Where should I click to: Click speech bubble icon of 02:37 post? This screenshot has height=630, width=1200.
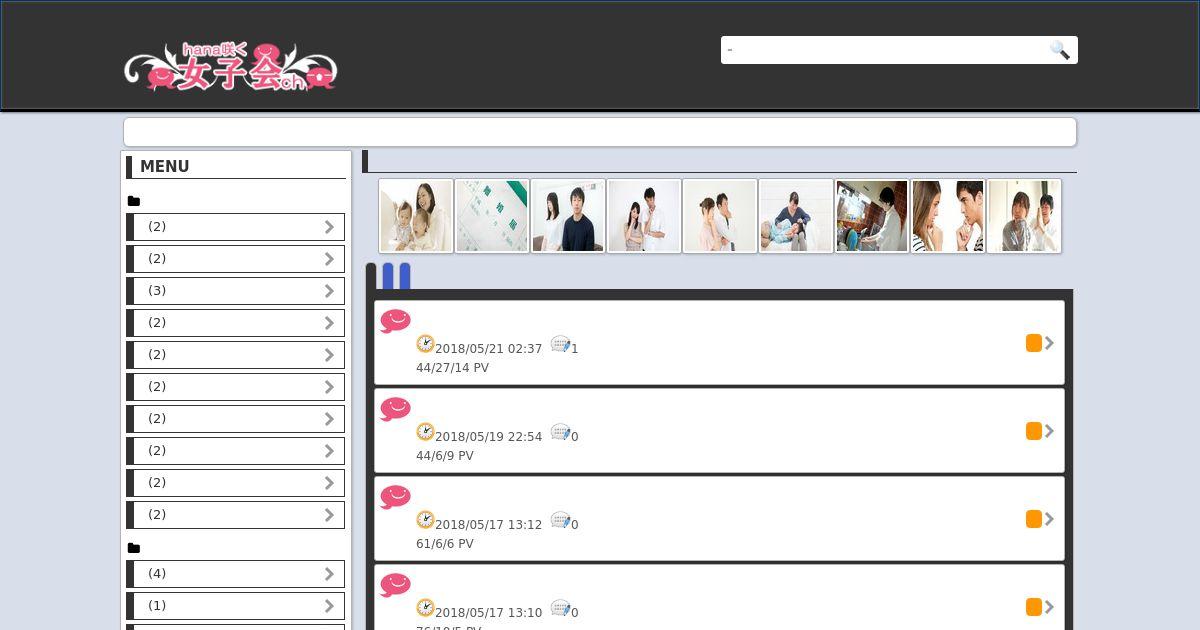(x=396, y=321)
